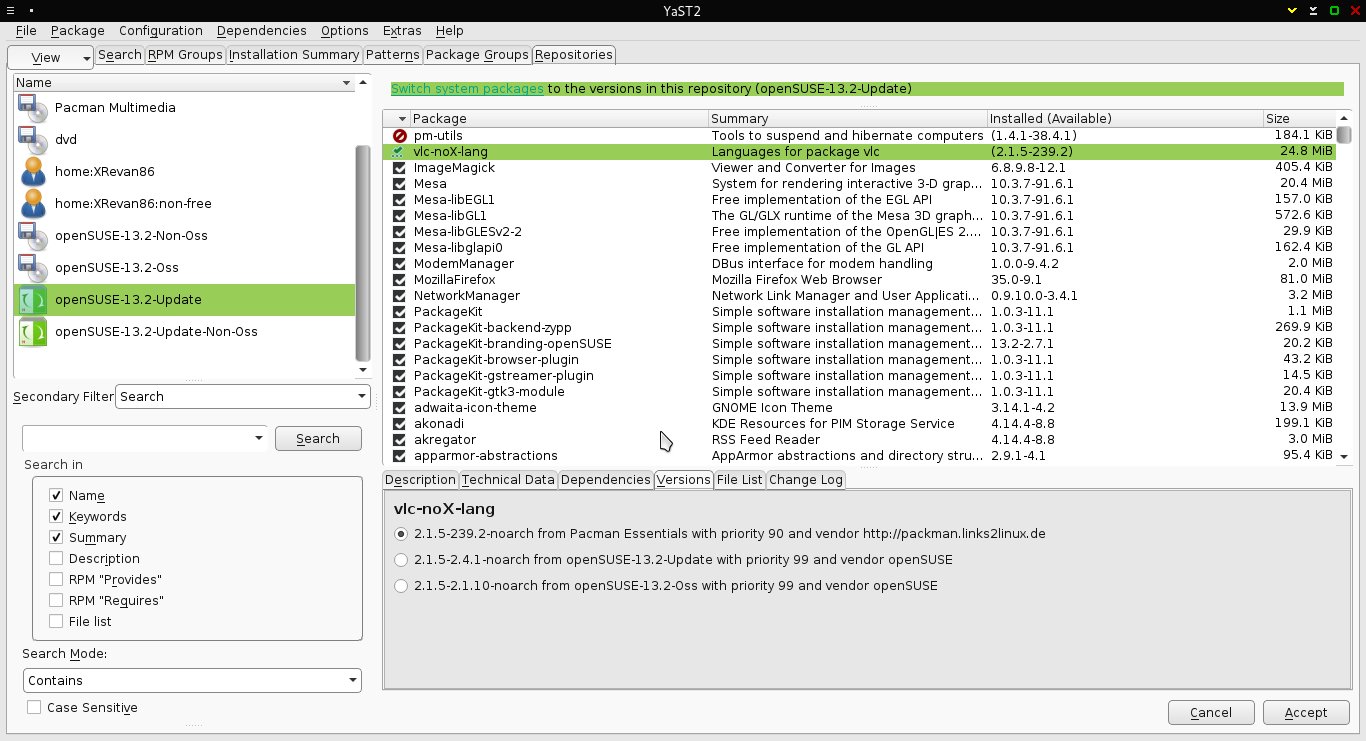
Task: Click the status icon for PackageKit-backend-zypp
Action: tap(400, 328)
